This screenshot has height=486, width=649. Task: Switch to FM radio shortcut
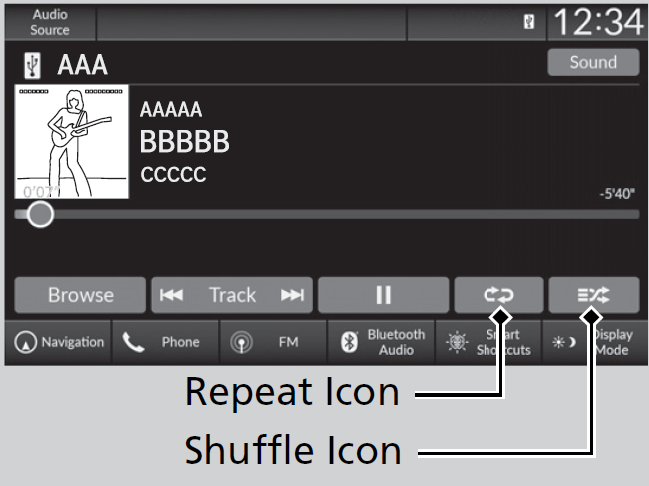(x=273, y=342)
